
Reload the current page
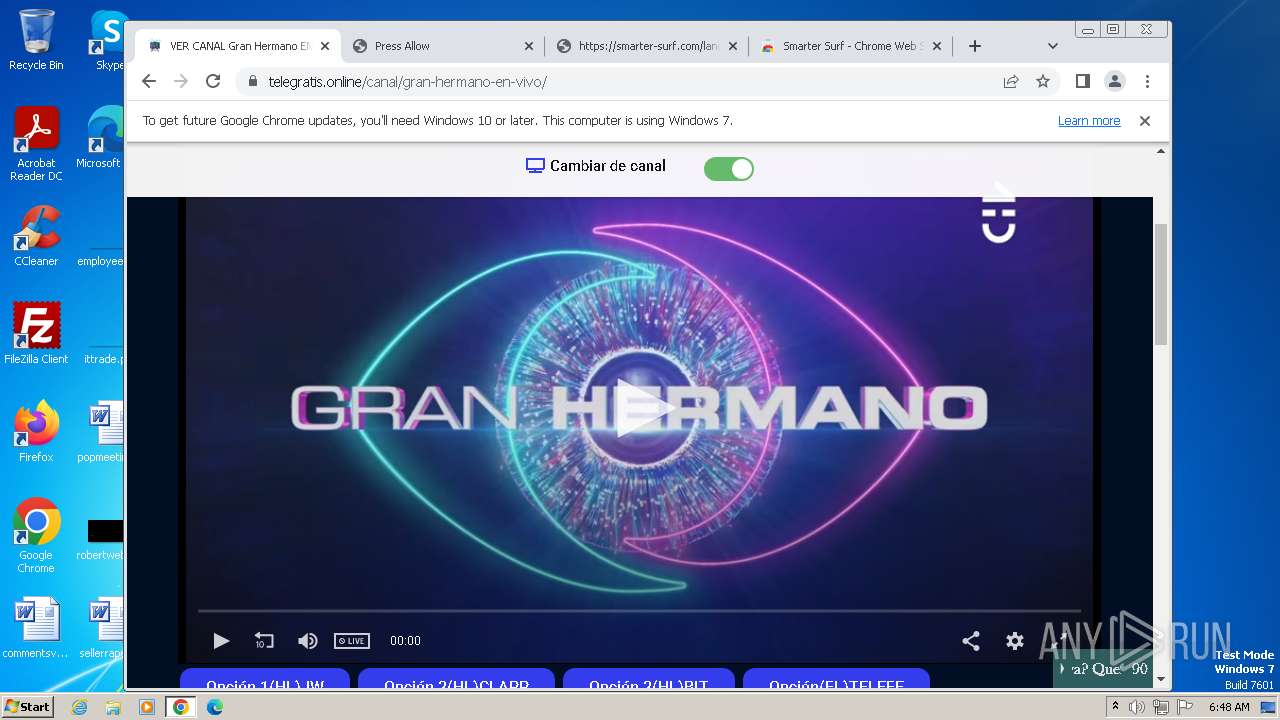pyautogui.click(x=213, y=82)
